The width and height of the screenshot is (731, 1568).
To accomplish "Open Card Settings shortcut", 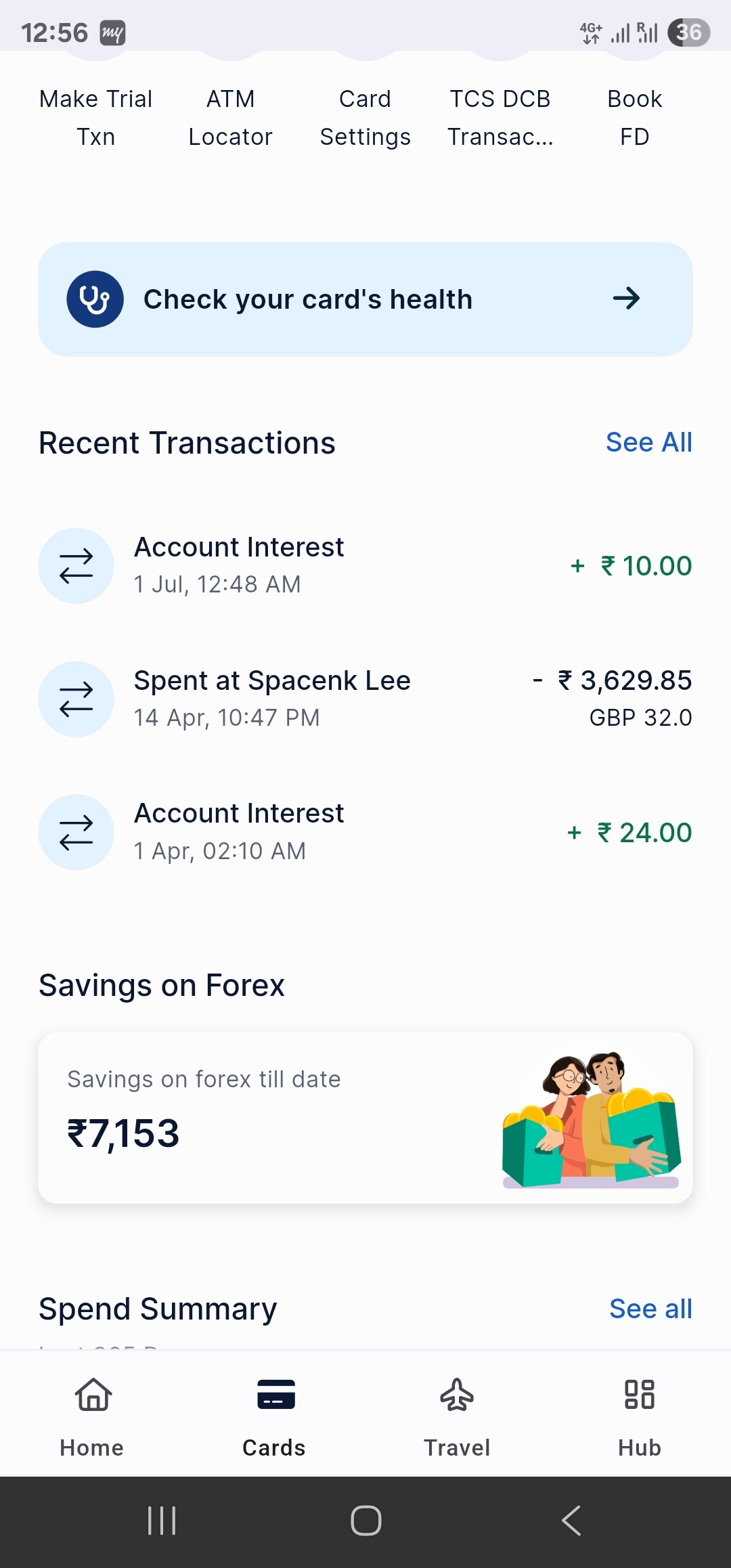I will click(365, 118).
